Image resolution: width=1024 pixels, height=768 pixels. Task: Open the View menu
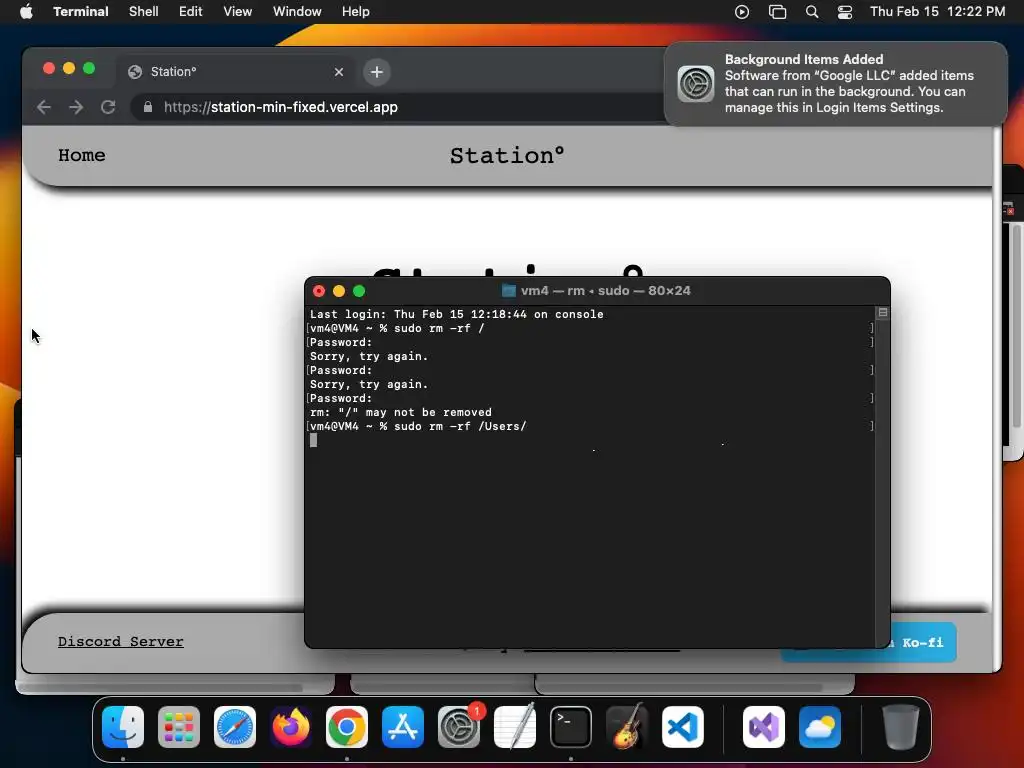tap(237, 12)
